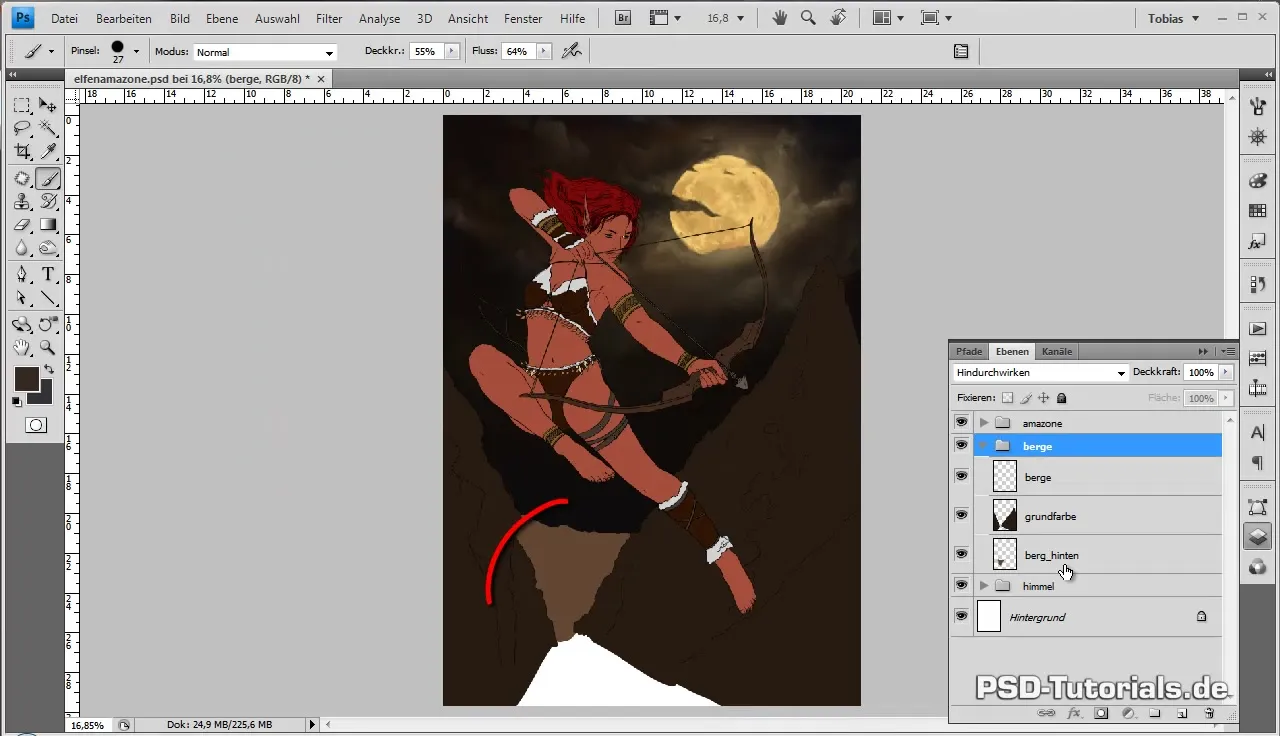Hide the grundfarbe layer

(x=961, y=515)
